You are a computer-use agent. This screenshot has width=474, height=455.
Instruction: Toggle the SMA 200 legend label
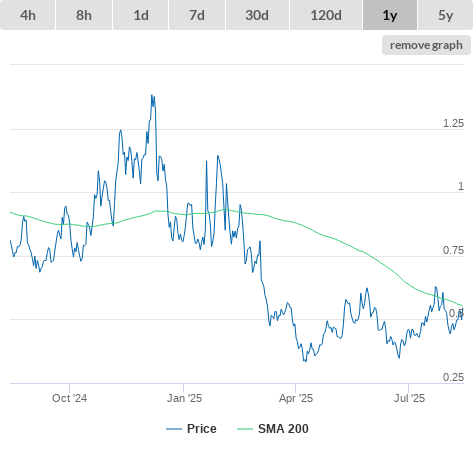(283, 429)
